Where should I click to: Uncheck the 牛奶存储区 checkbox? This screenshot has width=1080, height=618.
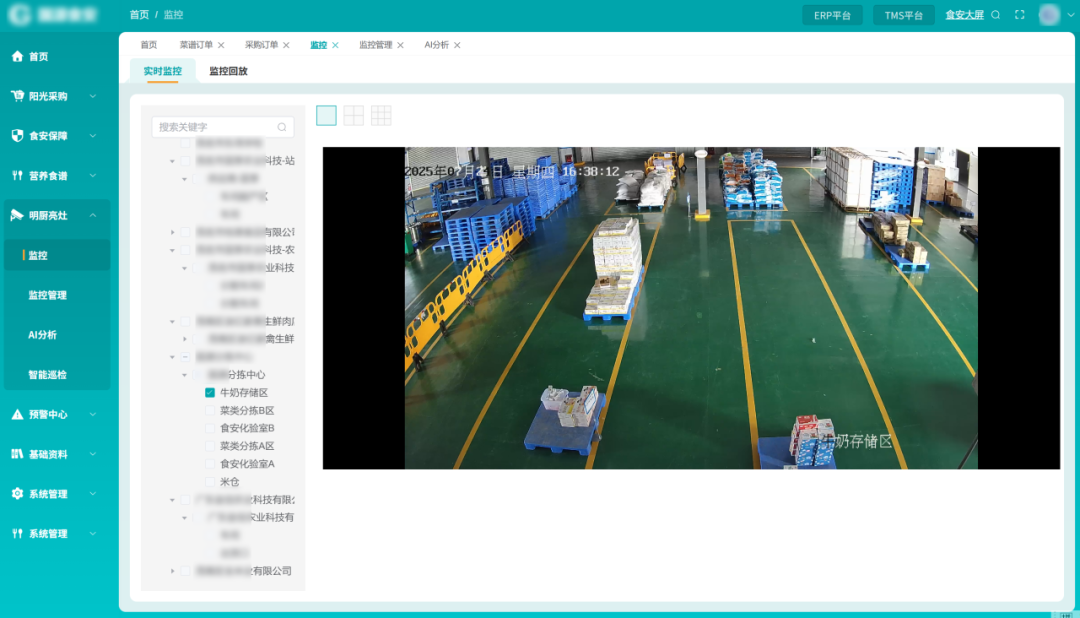210,393
